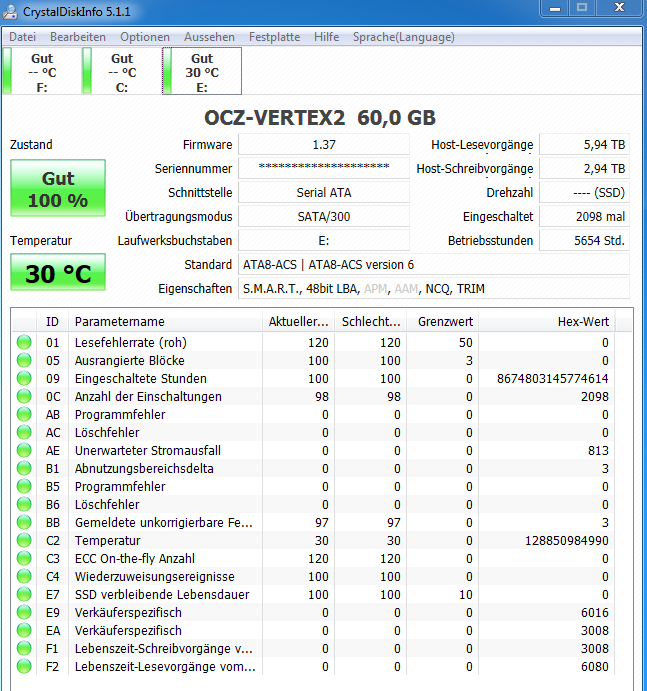Click the status dot for Wiederzuweisungsereignisse
This screenshot has width=647, height=691.
(24, 576)
